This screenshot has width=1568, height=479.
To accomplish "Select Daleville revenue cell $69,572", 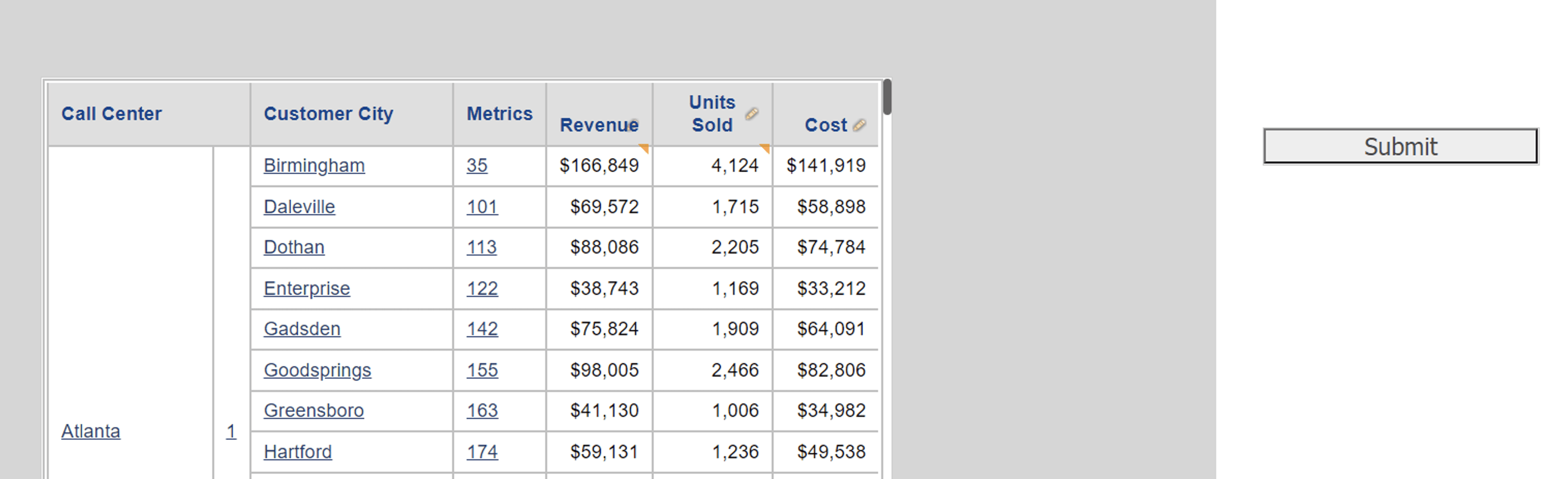I will (x=599, y=207).
